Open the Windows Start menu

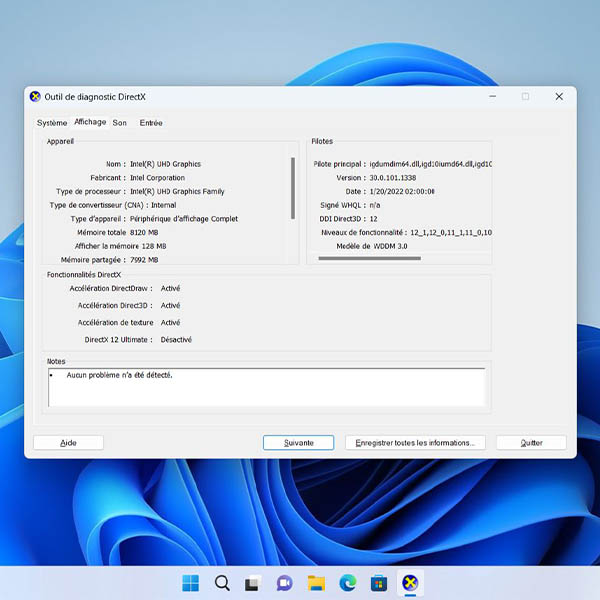(190, 583)
